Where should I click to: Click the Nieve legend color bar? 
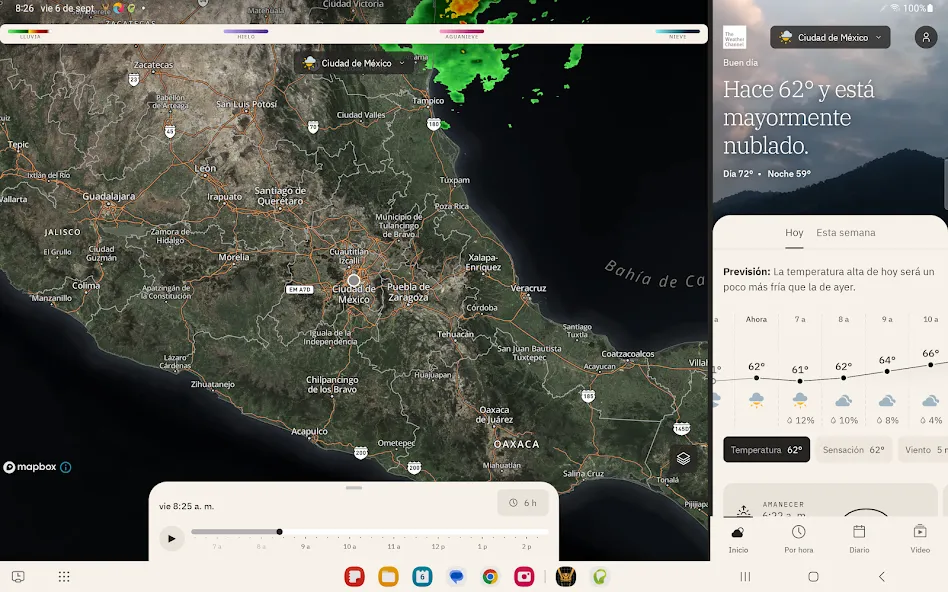point(678,31)
